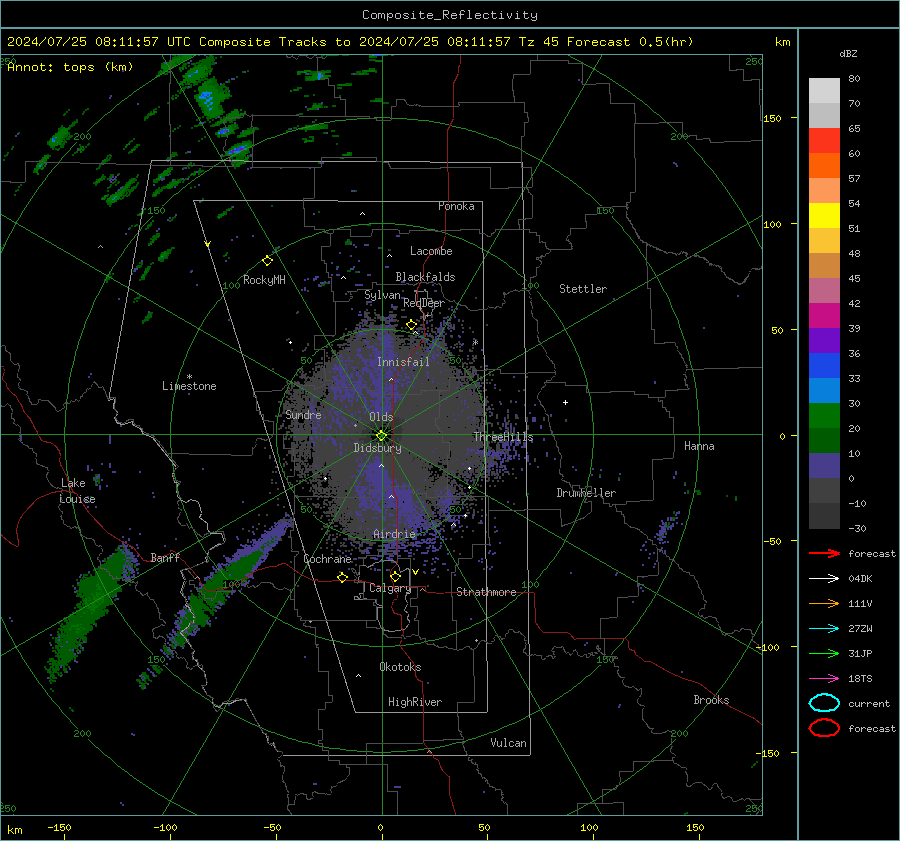Click the Ponoka city label

point(456,206)
